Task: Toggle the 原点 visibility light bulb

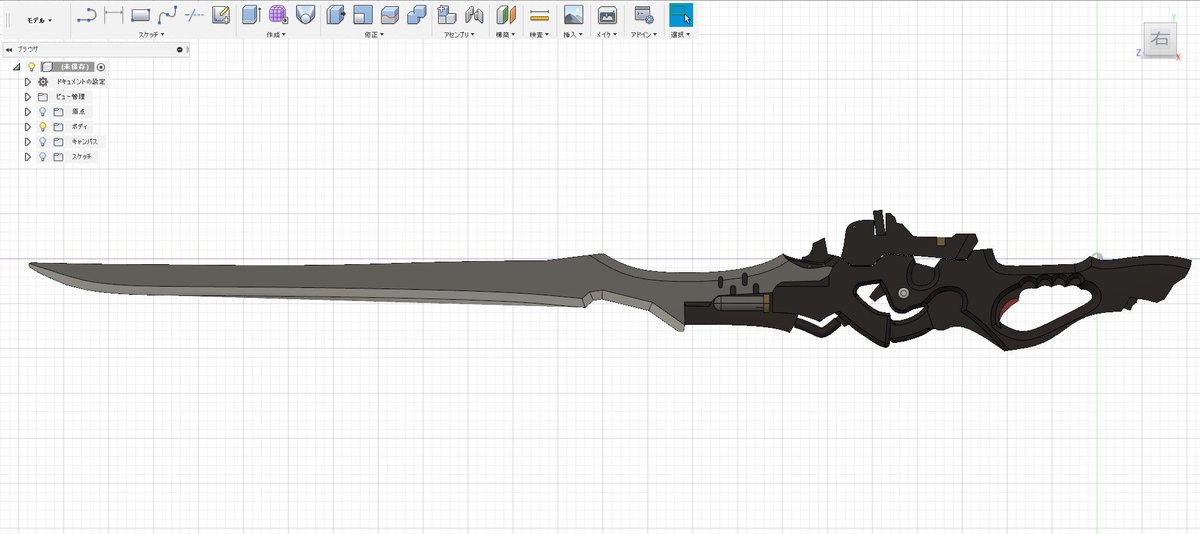Action: [x=43, y=112]
